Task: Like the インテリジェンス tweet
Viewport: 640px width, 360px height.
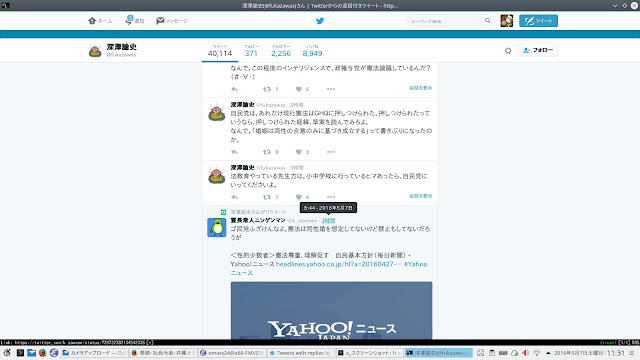Action: (x=299, y=89)
